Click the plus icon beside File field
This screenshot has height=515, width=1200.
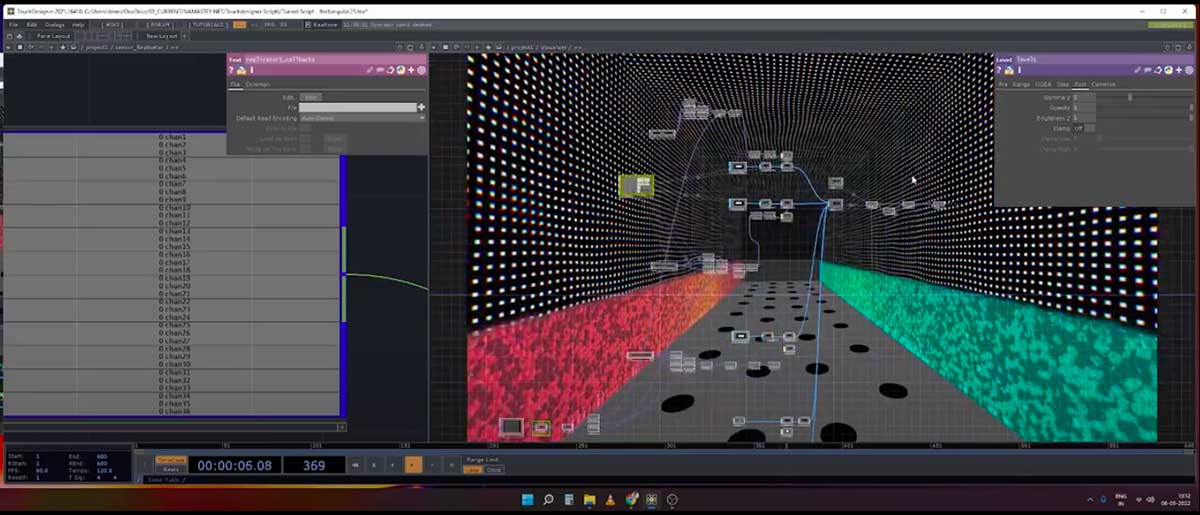pyautogui.click(x=421, y=107)
